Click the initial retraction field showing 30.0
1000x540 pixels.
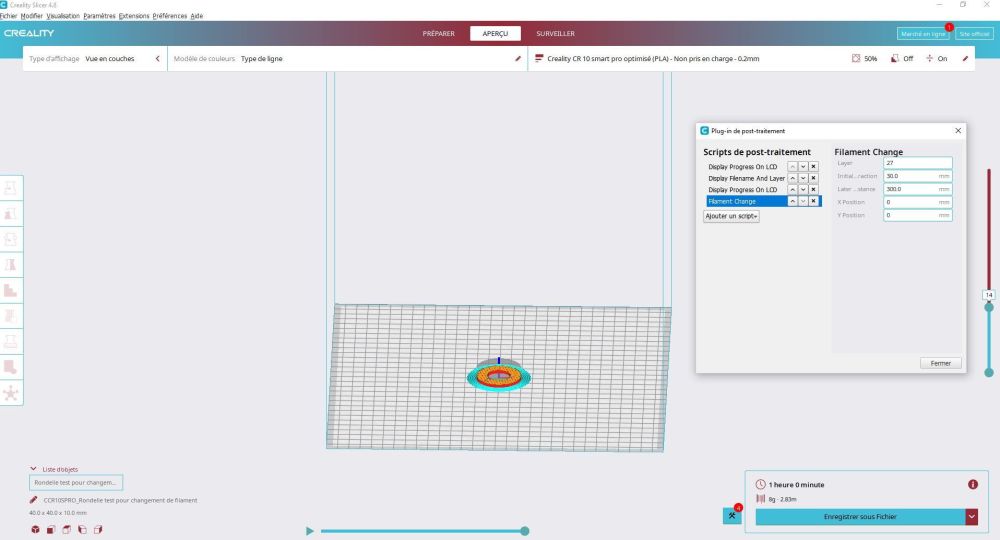[918, 176]
